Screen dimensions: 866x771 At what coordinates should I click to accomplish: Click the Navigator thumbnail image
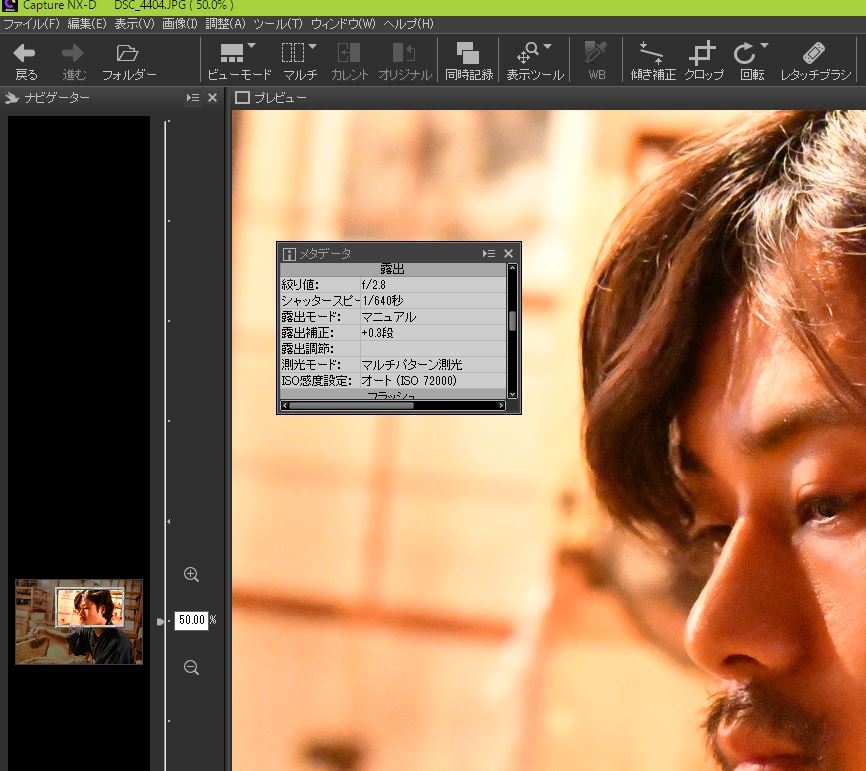tap(79, 622)
